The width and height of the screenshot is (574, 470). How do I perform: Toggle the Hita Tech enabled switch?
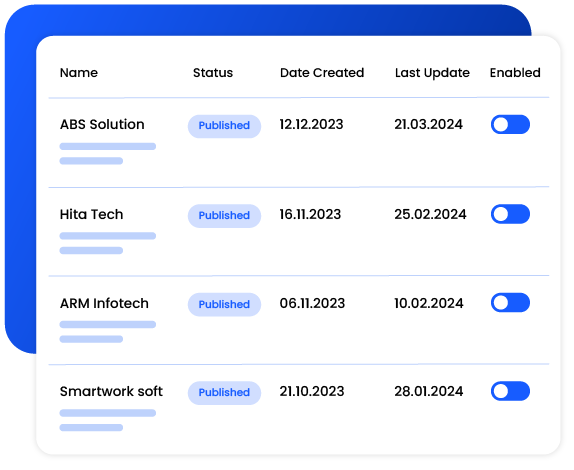tap(510, 214)
